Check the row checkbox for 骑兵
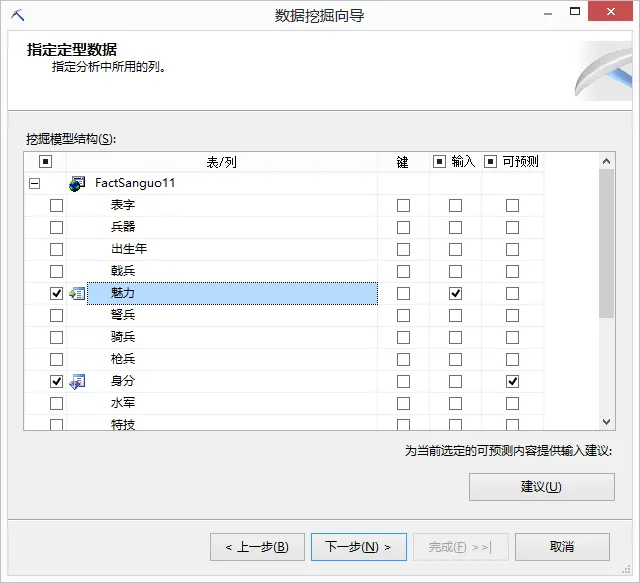 (56, 338)
